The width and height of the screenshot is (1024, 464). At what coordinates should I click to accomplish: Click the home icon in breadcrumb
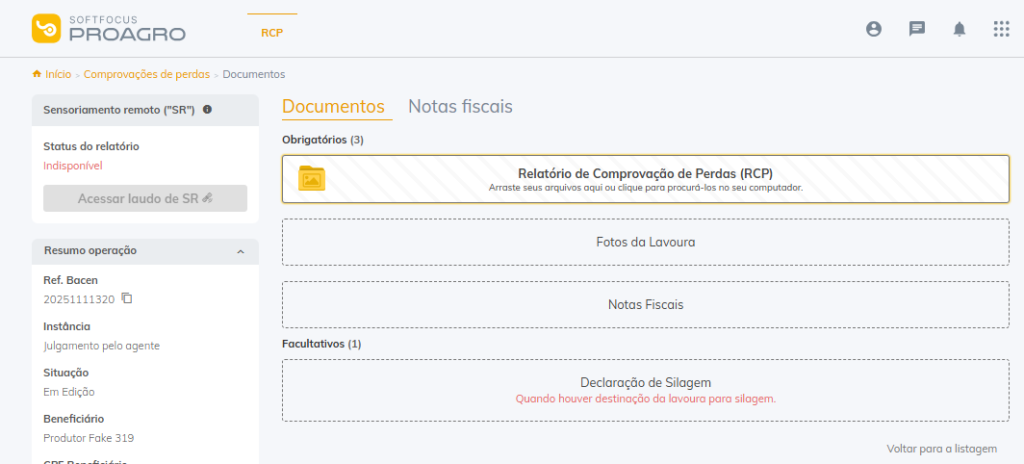(x=37, y=74)
